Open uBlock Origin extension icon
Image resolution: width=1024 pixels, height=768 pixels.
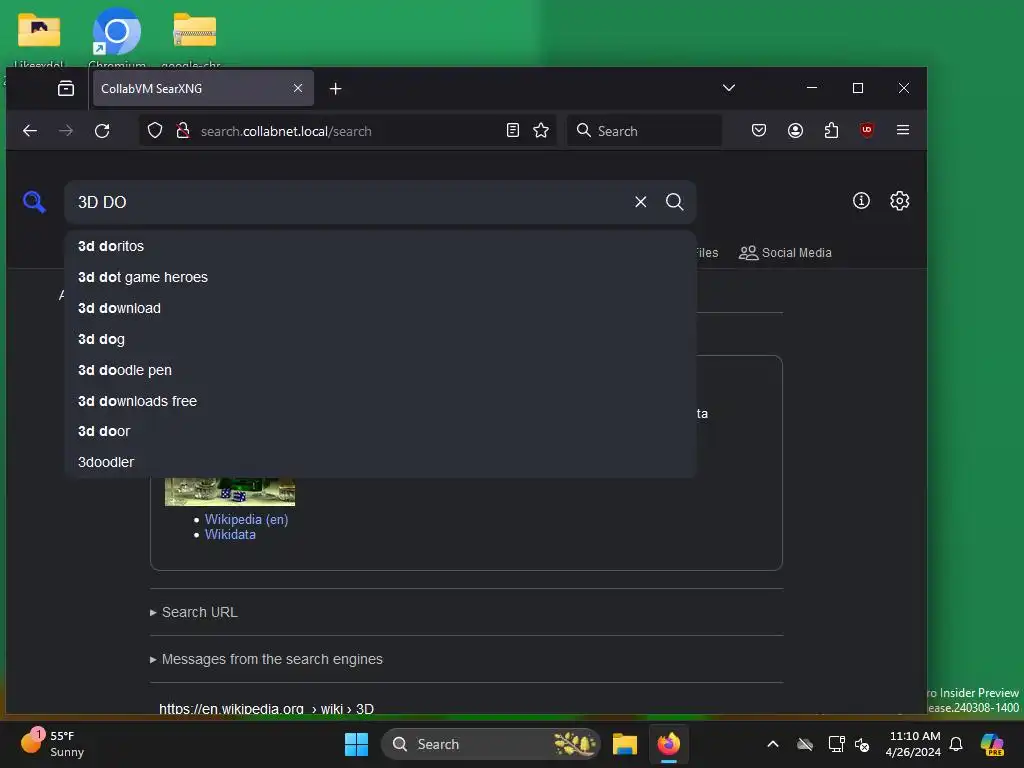point(867,130)
